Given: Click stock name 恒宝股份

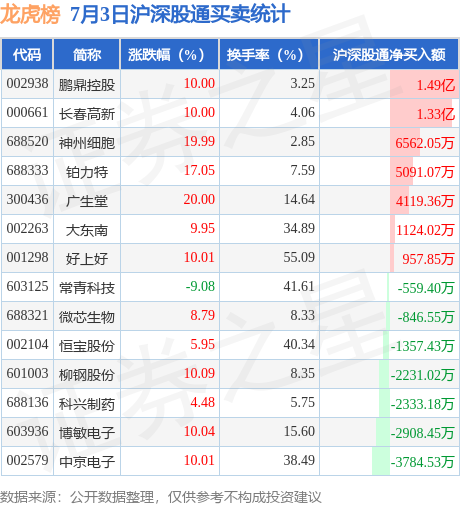Looking at the screenshot, I should 87,346.
